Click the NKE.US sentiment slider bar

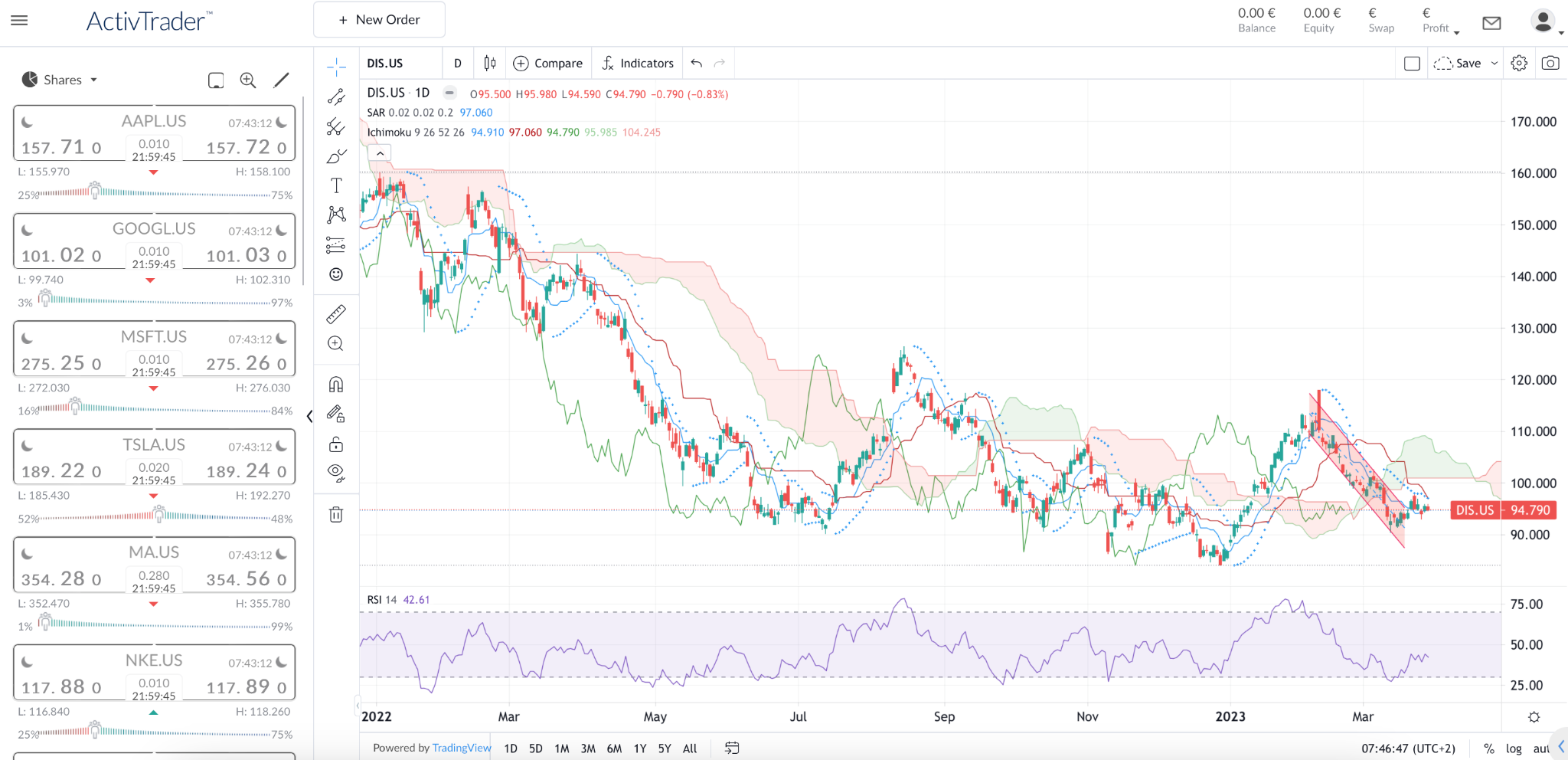coord(155,732)
